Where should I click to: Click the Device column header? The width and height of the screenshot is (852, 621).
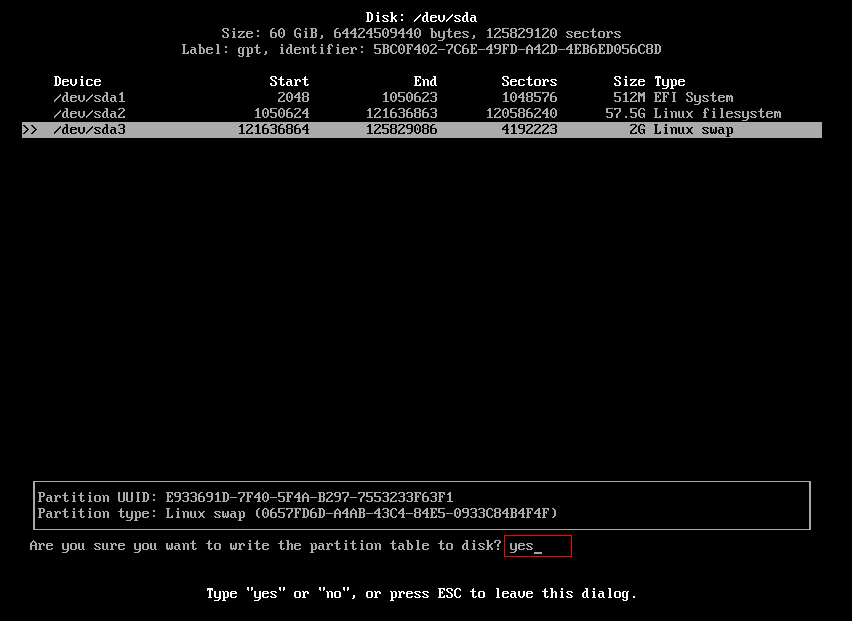(x=77, y=81)
